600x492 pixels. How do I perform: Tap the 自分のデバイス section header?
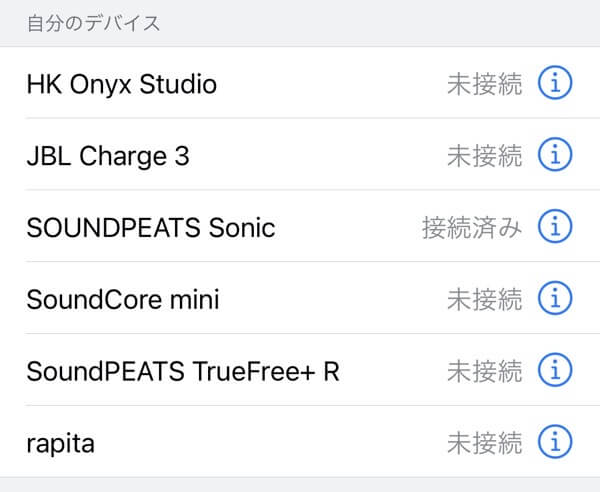tap(93, 23)
